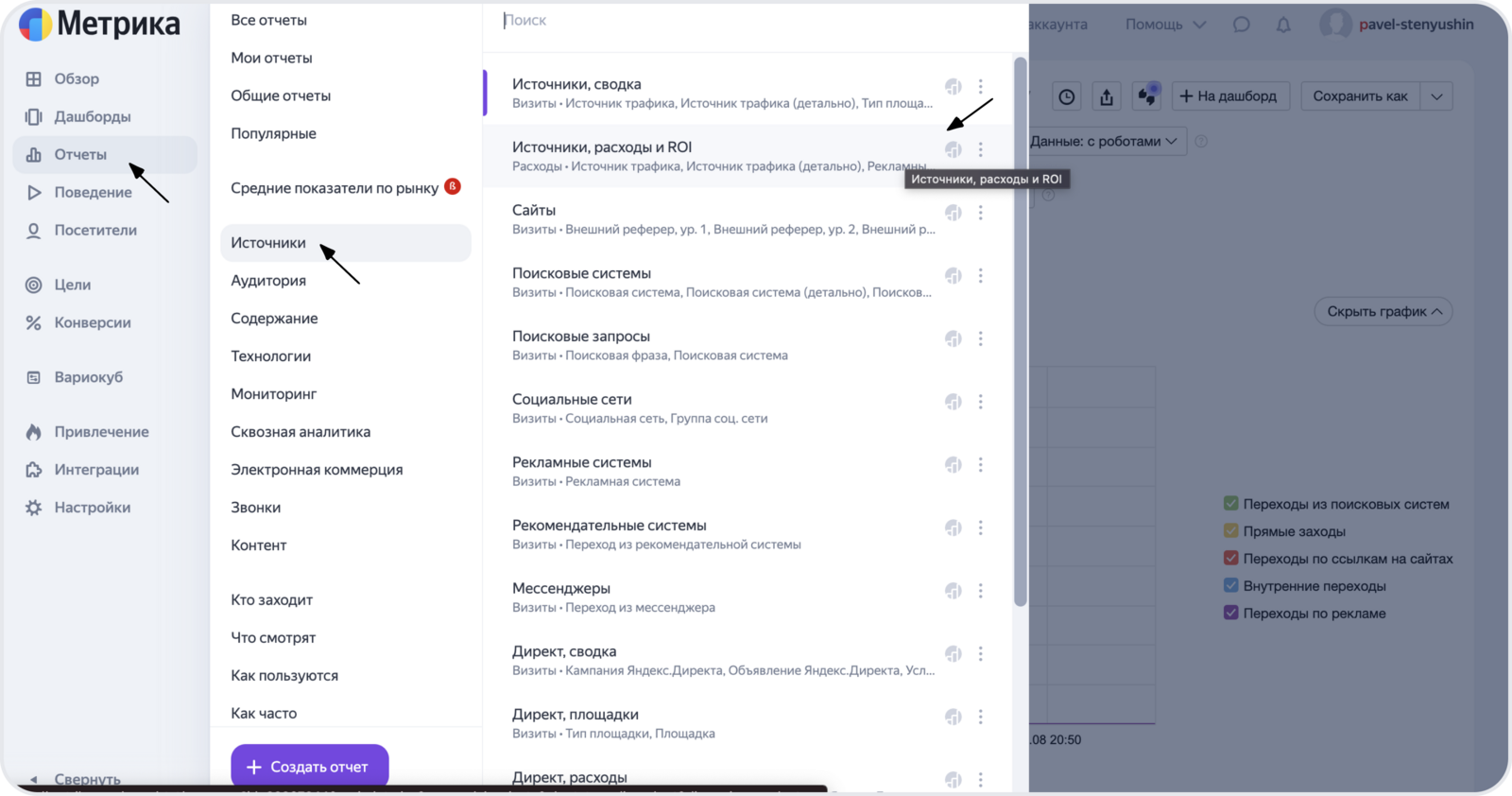Image resolution: width=1512 pixels, height=796 pixels.
Task: Open the arrow next to 'Сохранить как'
Action: (x=1436, y=96)
